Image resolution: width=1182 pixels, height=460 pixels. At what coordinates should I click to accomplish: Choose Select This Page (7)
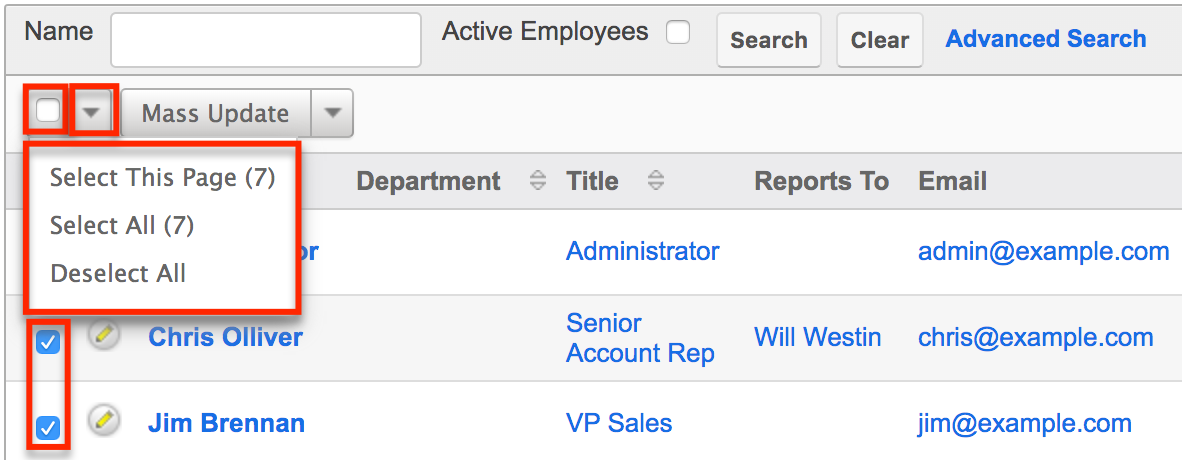pyautogui.click(x=162, y=178)
